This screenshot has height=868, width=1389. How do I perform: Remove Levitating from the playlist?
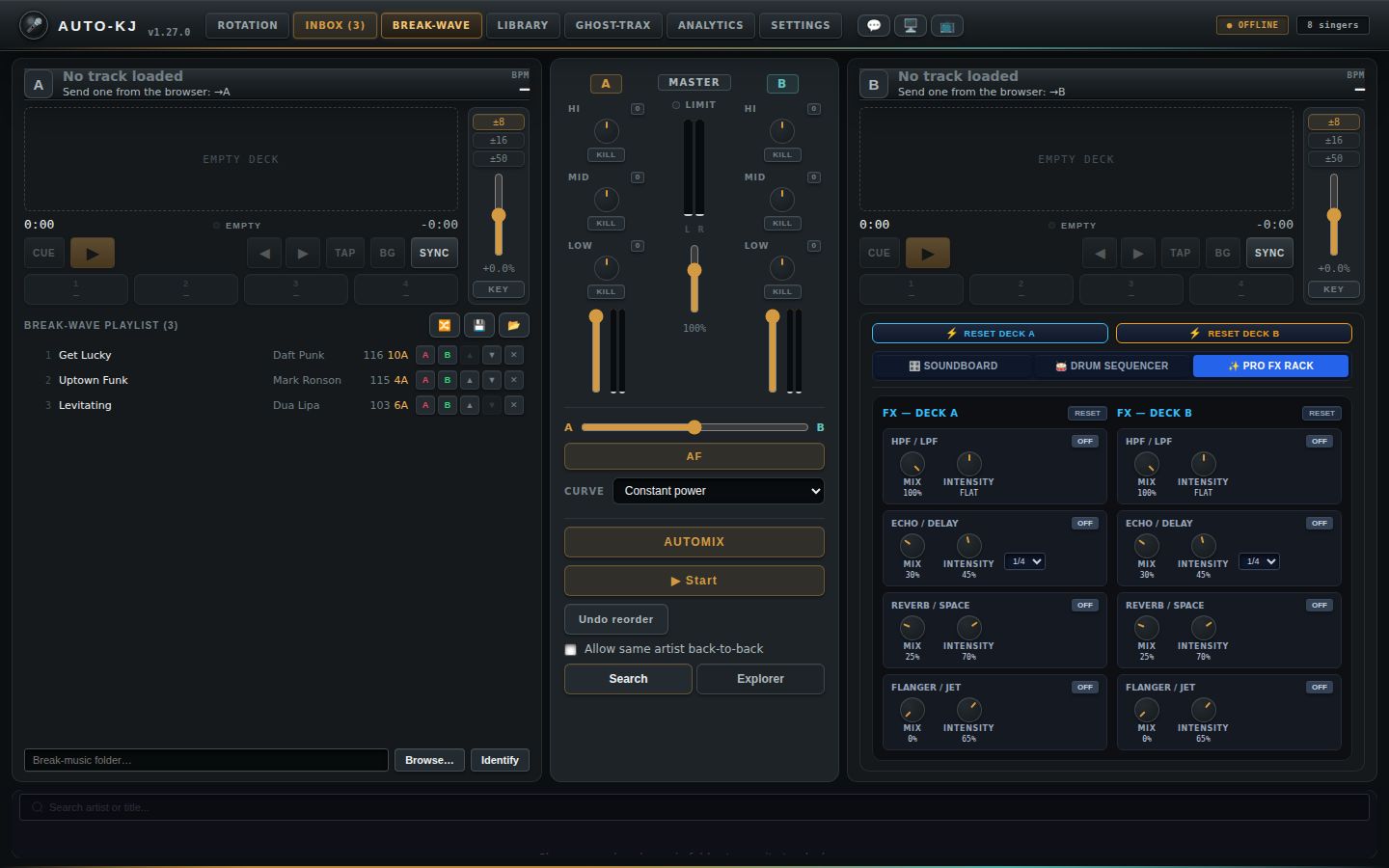514,405
